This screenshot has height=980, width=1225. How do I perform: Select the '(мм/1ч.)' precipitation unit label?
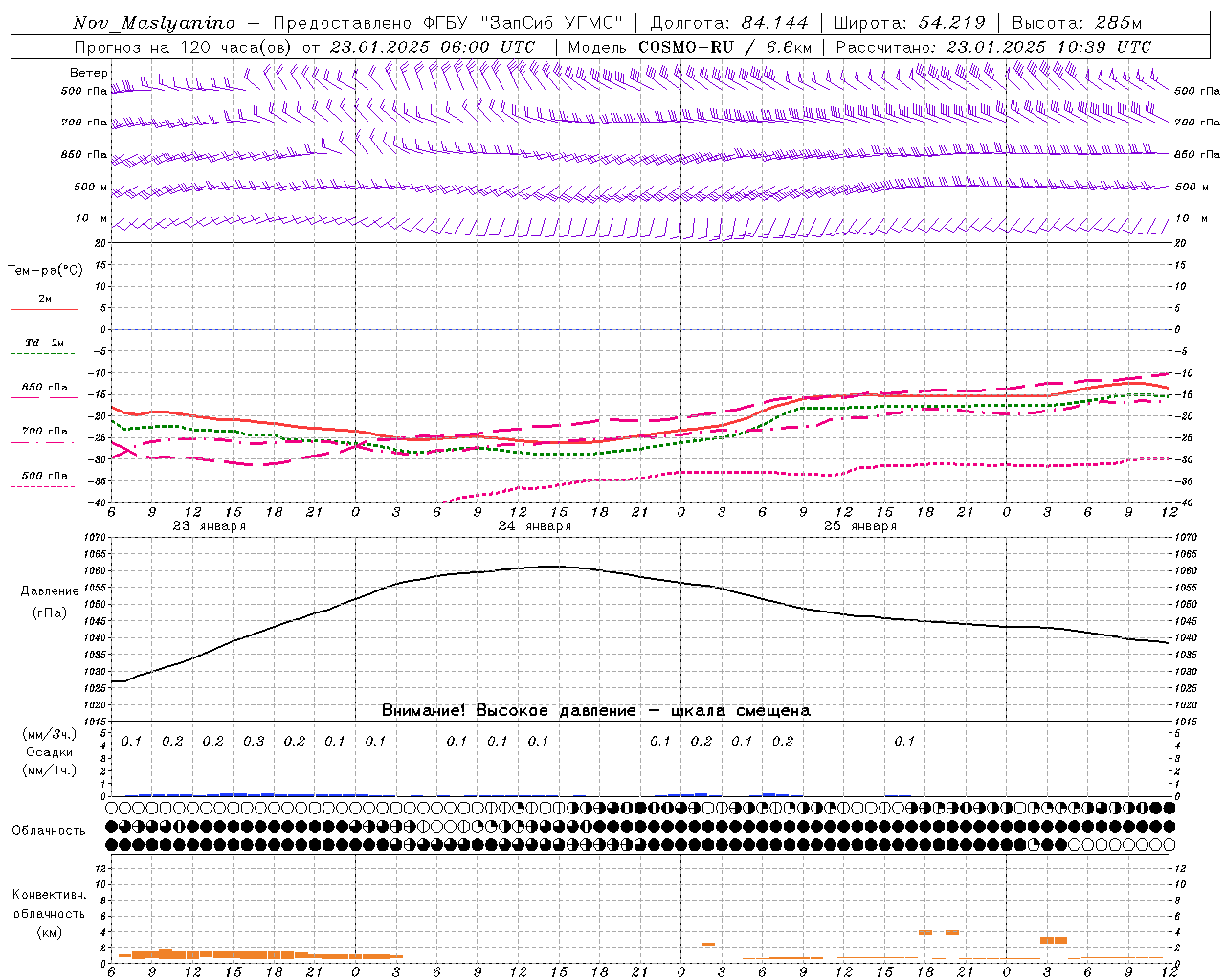point(50,770)
